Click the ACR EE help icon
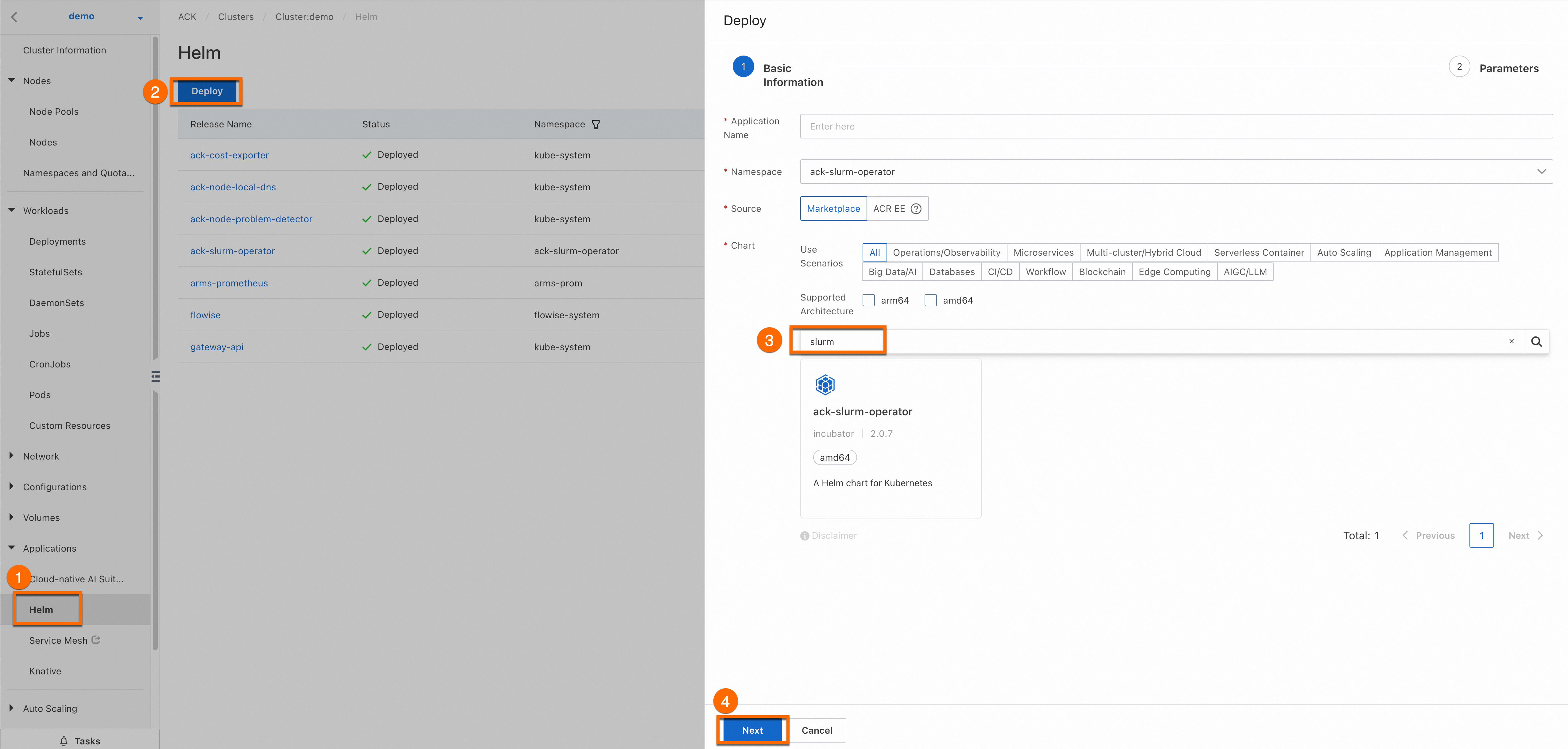 (x=915, y=209)
